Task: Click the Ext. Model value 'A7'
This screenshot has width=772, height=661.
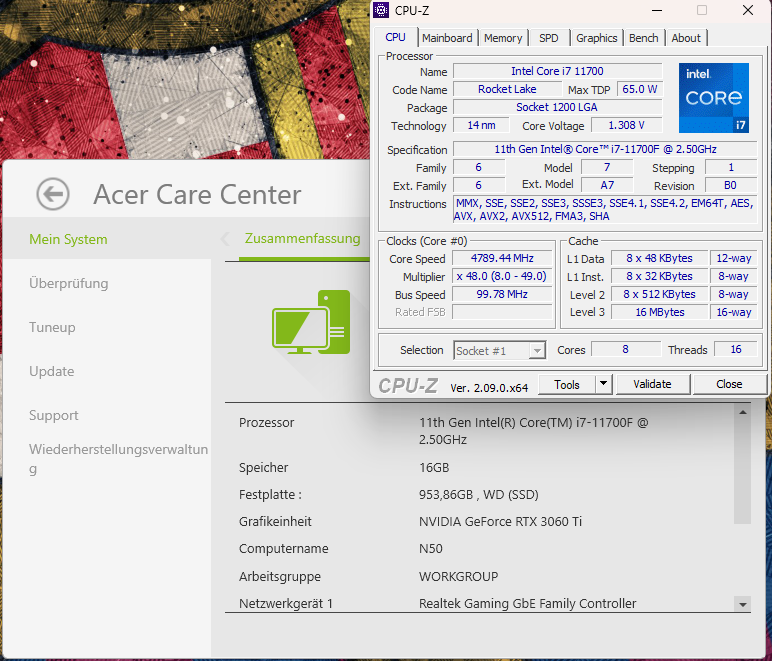Action: pos(607,185)
